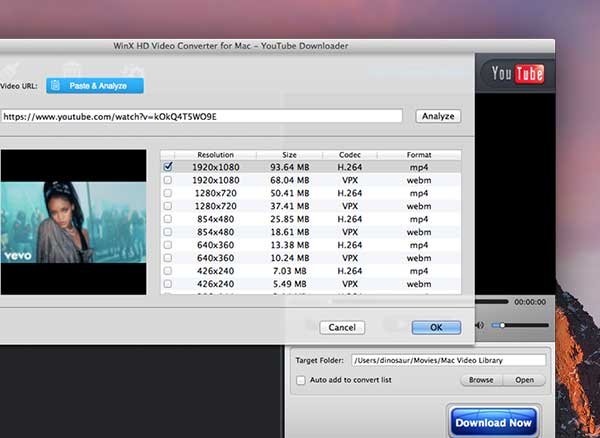The height and width of the screenshot is (438, 600).
Task: Select the 37.41 MB size cell
Action: [290, 206]
